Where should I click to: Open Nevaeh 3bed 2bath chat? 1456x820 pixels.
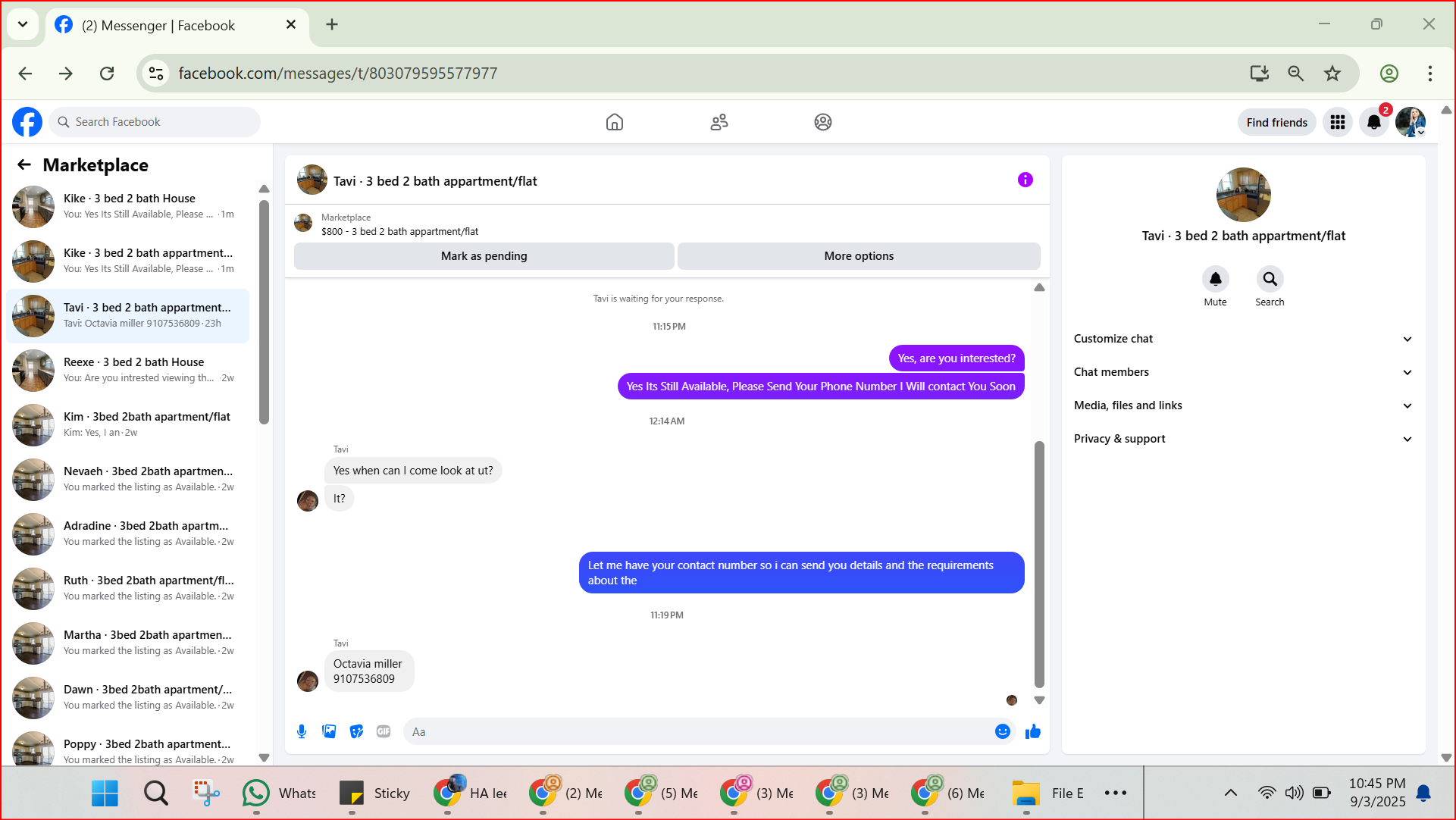tap(127, 479)
